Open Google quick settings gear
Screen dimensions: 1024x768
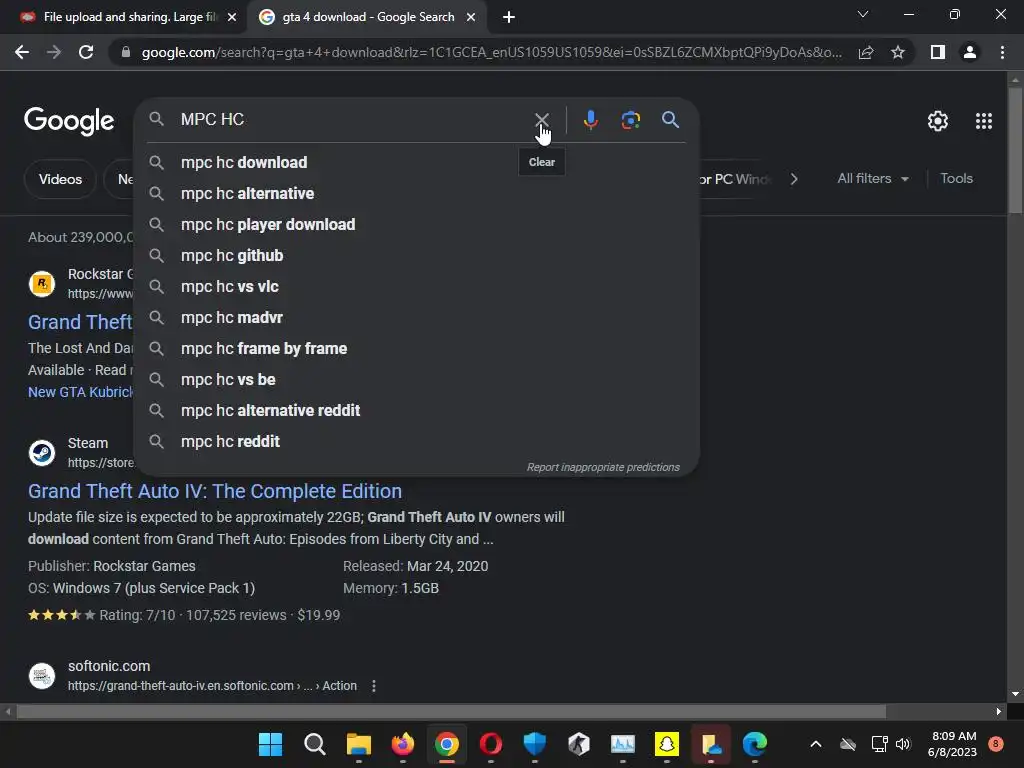[x=938, y=121]
